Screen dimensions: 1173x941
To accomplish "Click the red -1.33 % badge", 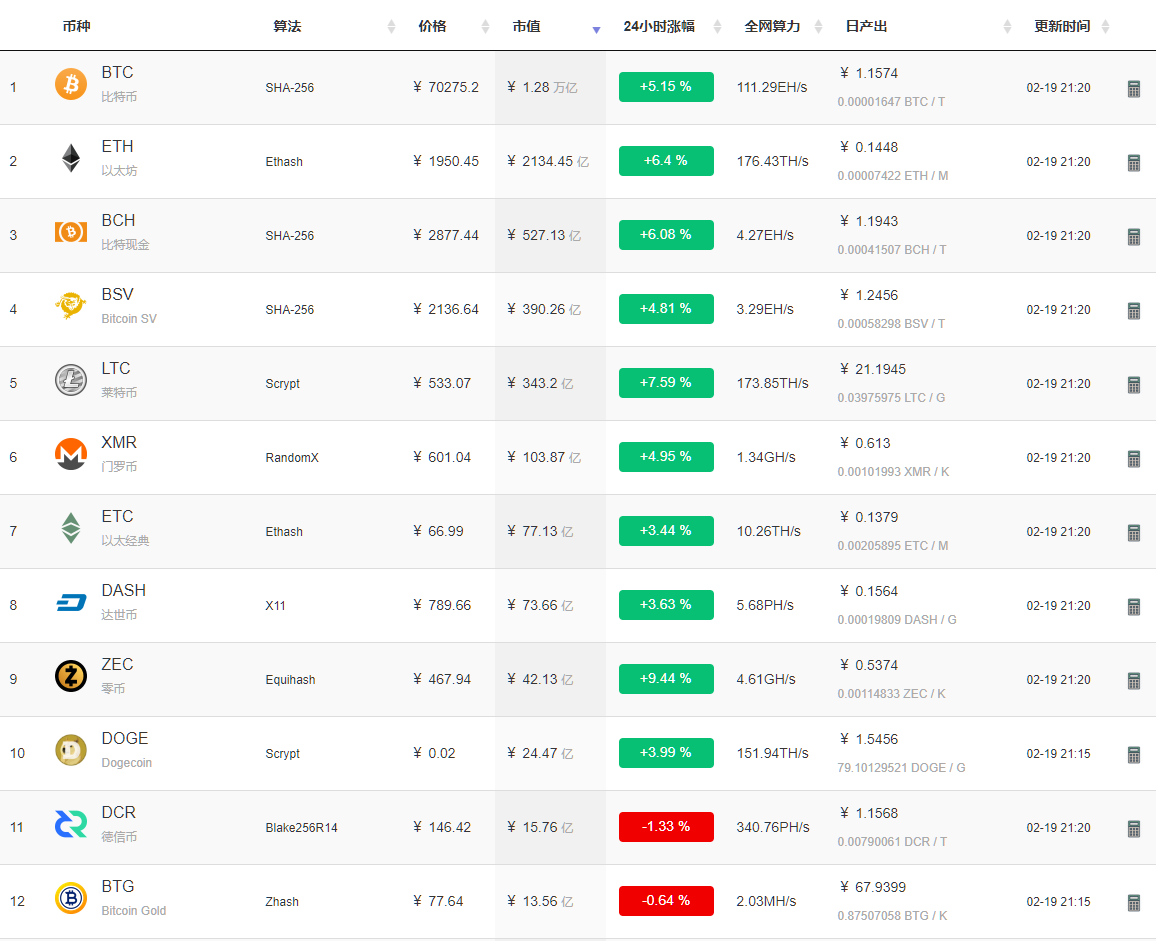I will point(666,827).
